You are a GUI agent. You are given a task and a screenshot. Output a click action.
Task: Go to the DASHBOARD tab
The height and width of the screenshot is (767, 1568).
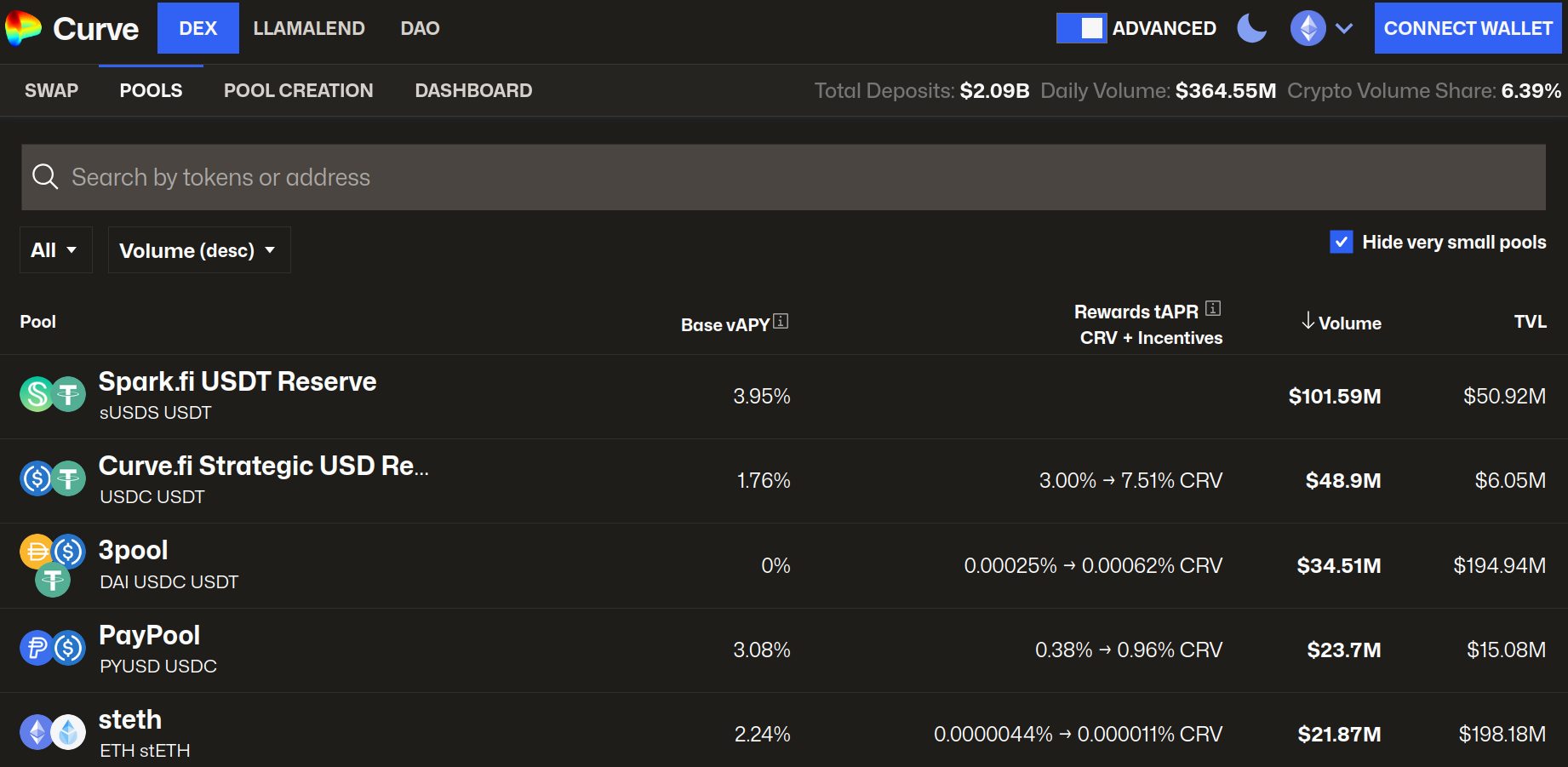tap(473, 90)
